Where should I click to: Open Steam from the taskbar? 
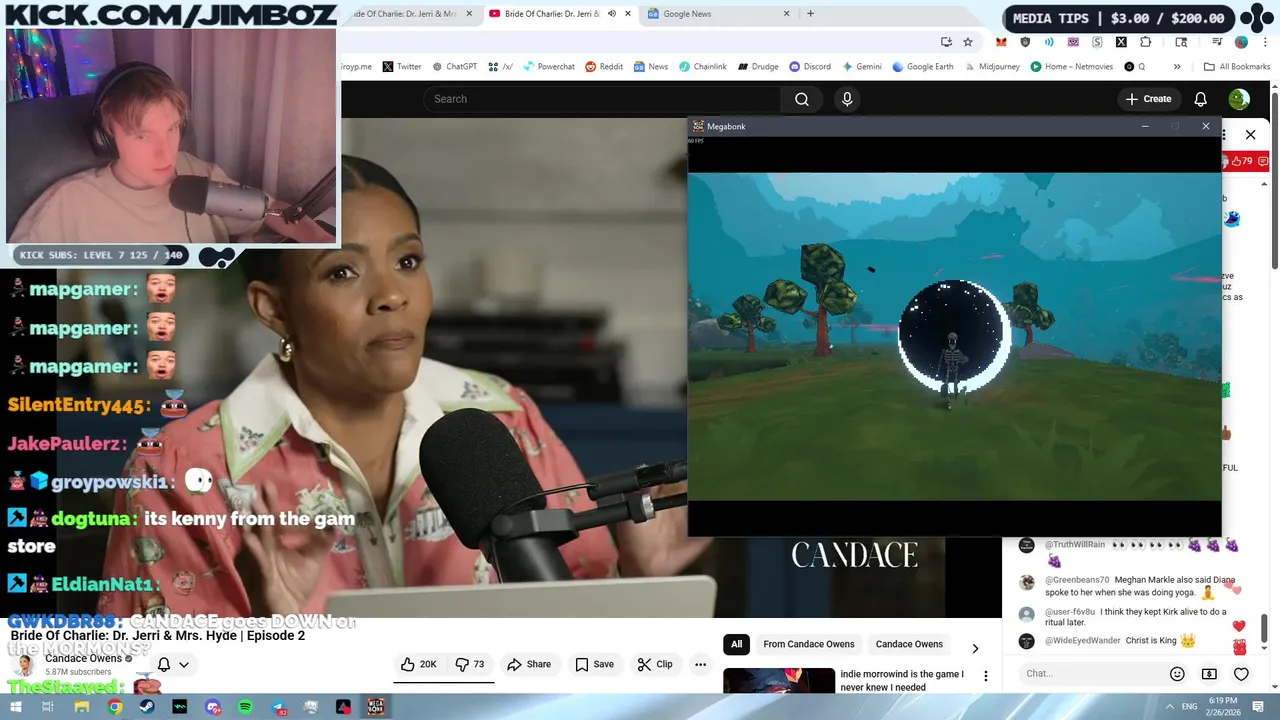[147, 707]
